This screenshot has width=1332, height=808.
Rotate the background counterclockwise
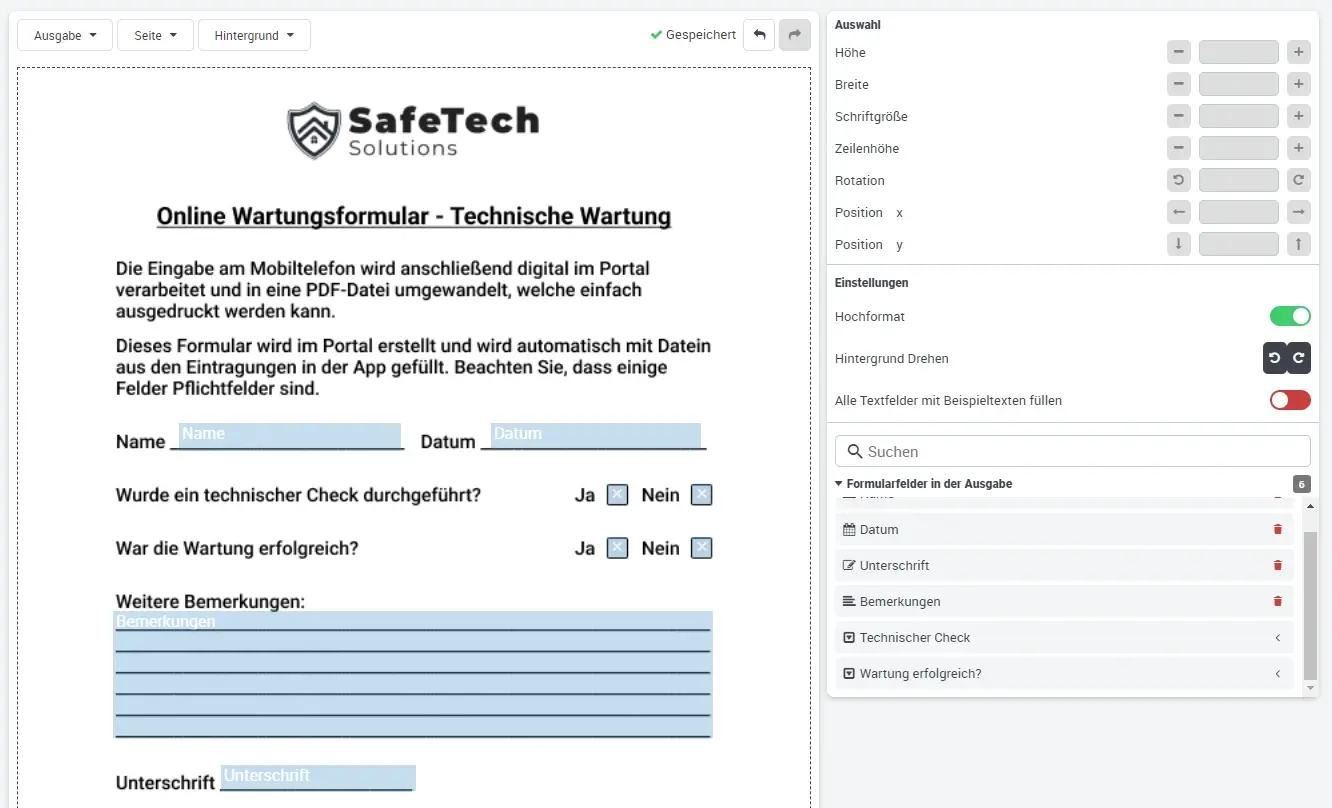[x=1273, y=358]
